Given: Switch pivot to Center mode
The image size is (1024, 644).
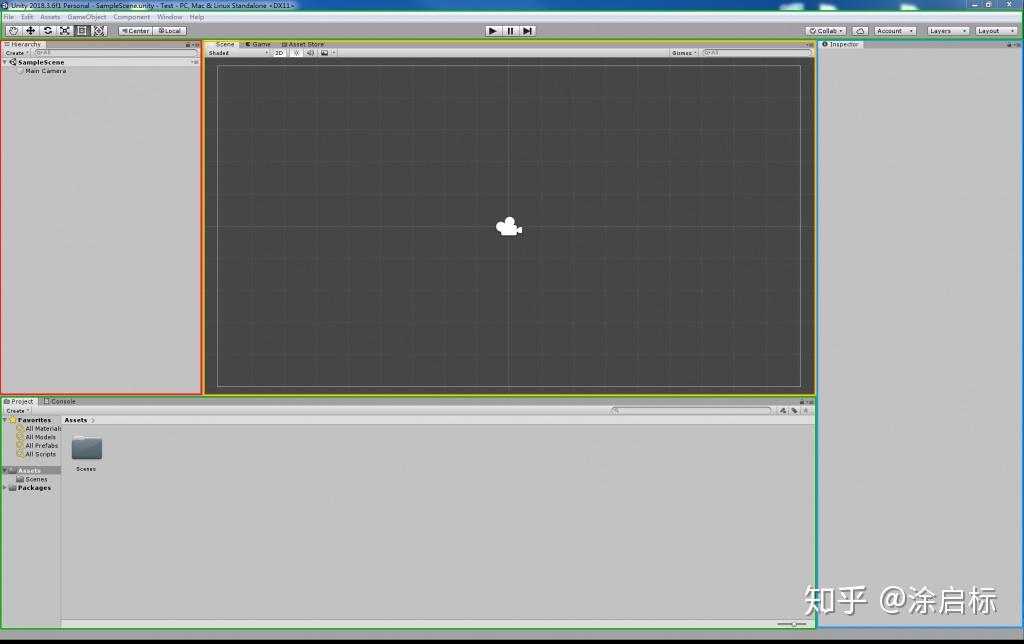Looking at the screenshot, I should [x=135, y=31].
